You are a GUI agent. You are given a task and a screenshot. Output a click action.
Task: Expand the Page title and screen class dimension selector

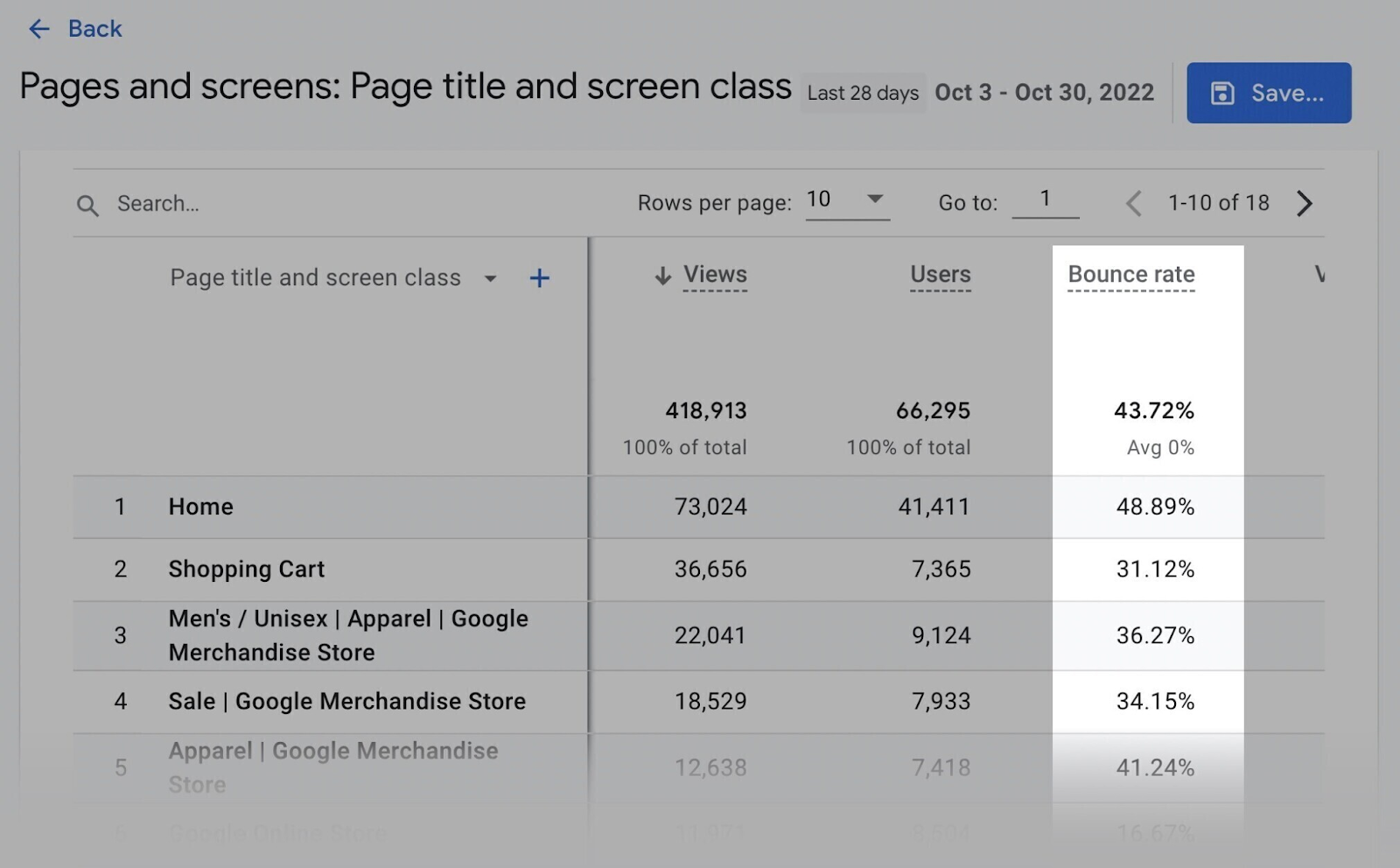point(491,278)
